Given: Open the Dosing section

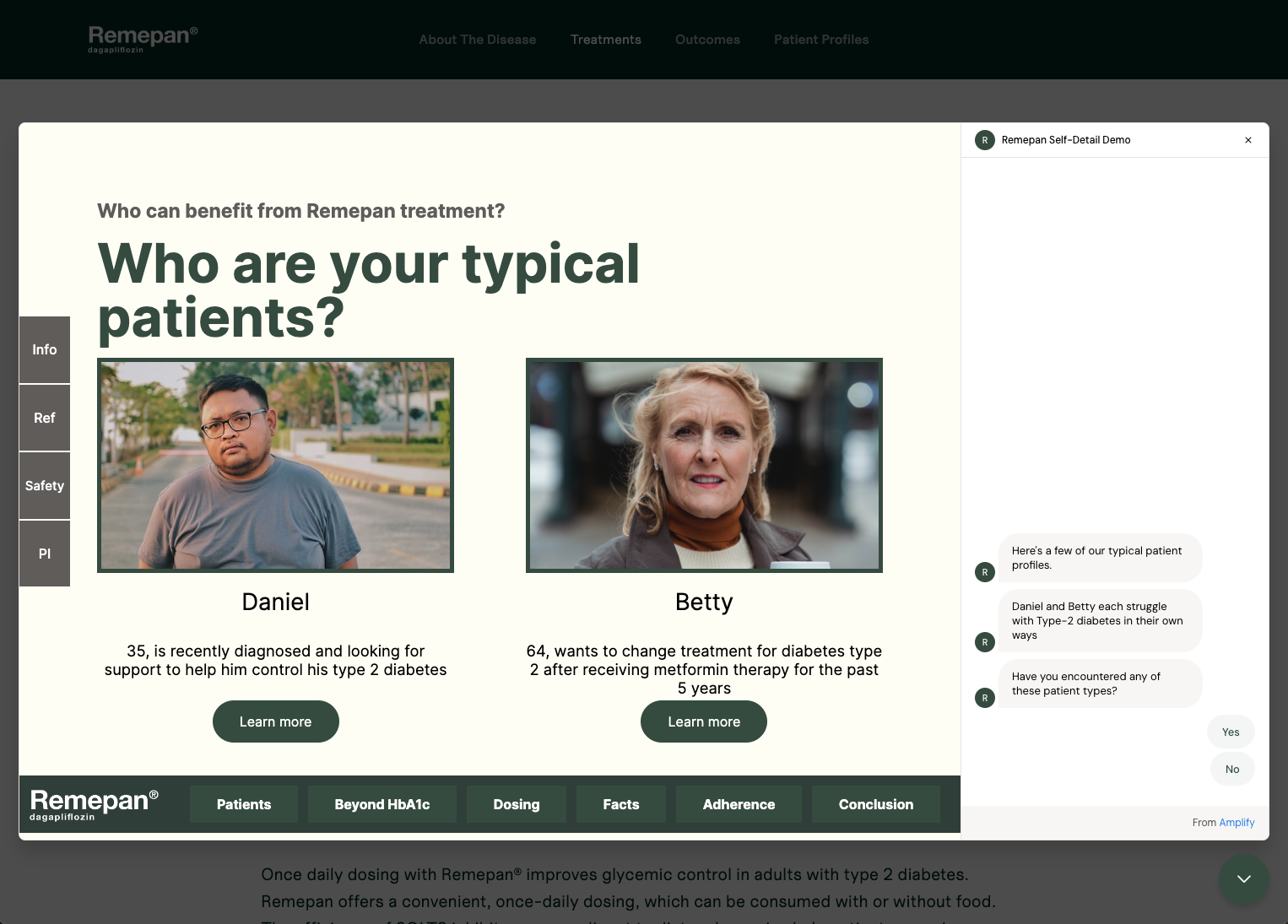Looking at the screenshot, I should coord(516,804).
